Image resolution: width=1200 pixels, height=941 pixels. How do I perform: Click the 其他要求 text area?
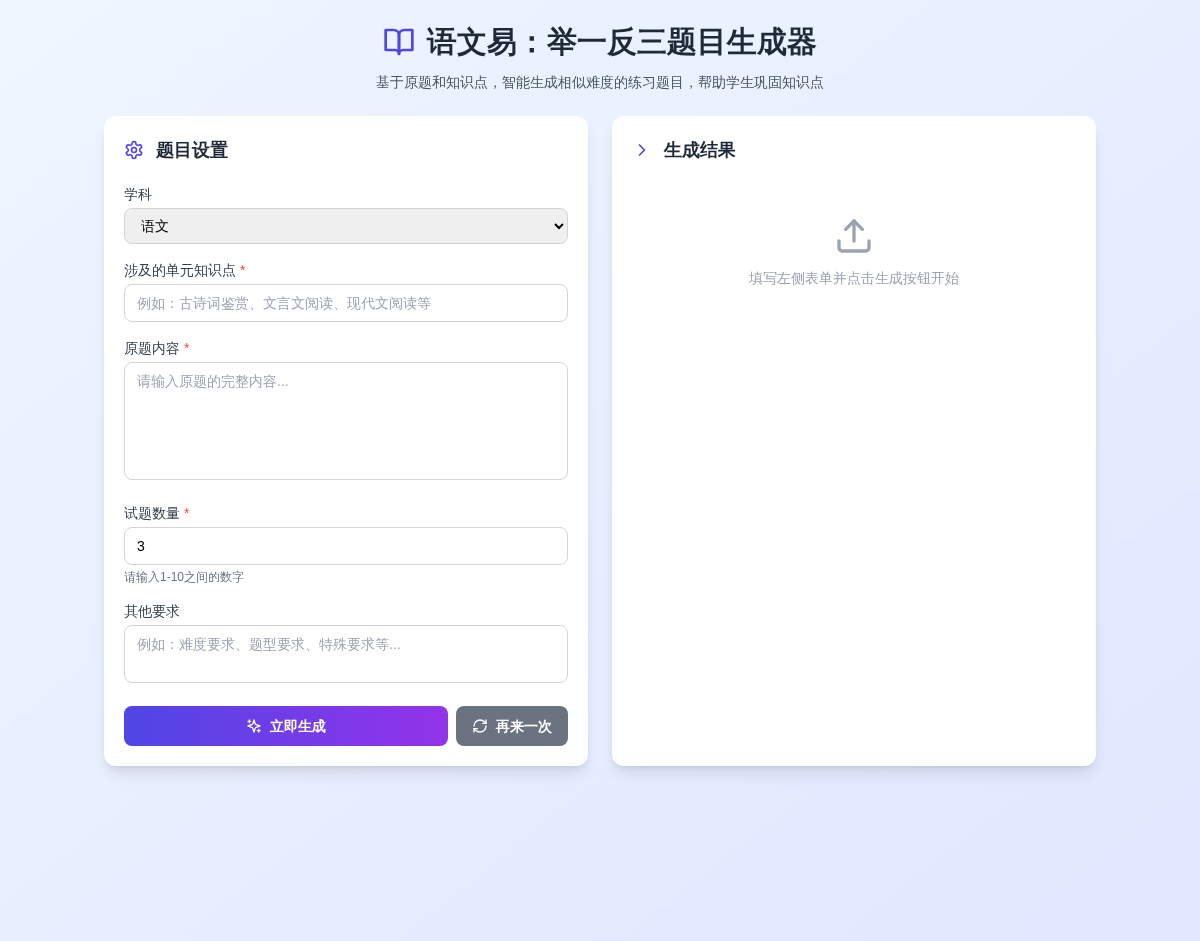coord(346,654)
